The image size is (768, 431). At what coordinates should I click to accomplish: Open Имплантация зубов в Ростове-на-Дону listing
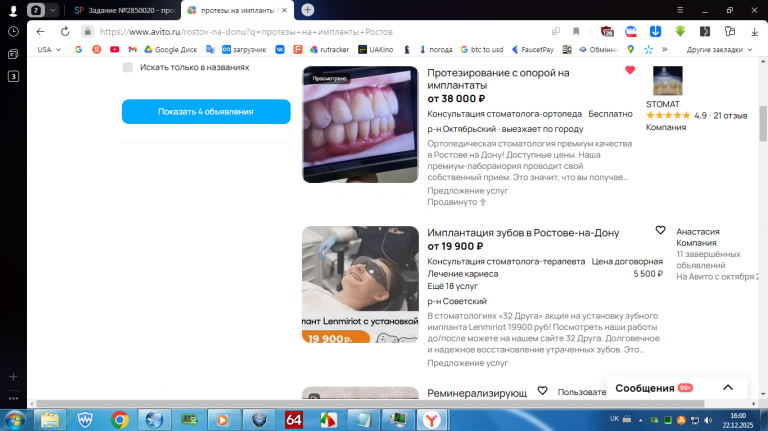pyautogui.click(x=523, y=233)
